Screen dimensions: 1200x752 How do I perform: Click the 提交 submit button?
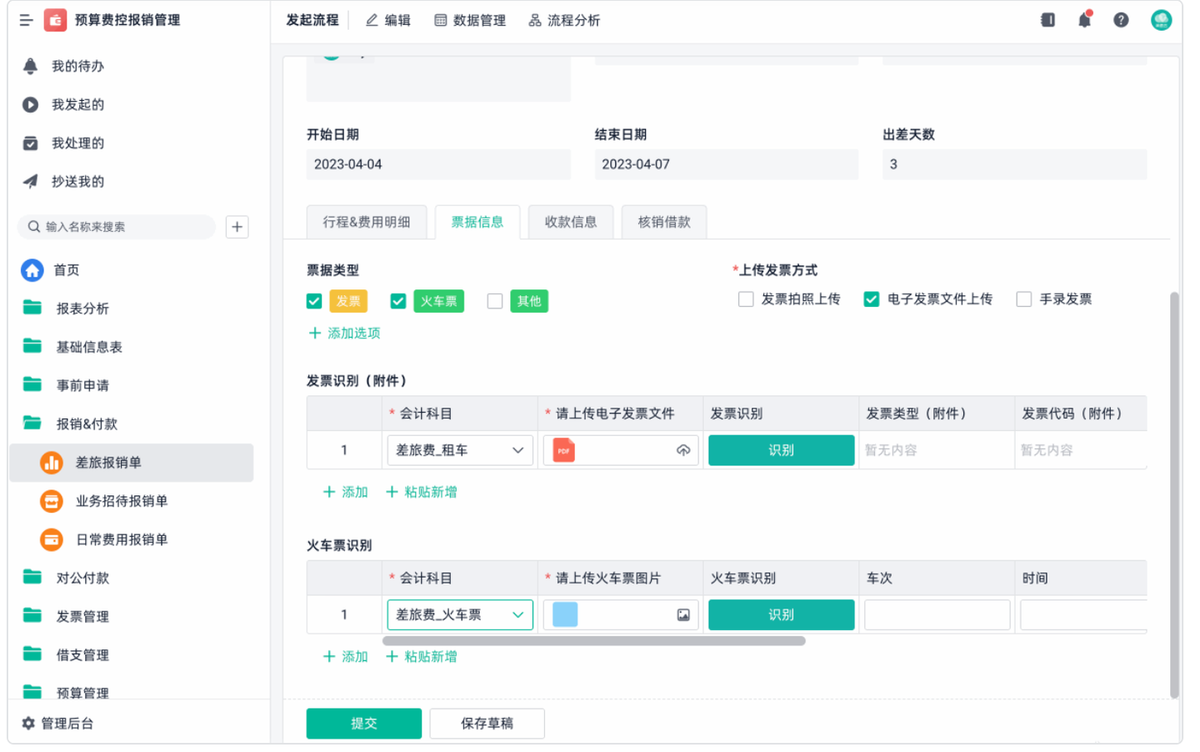click(364, 723)
